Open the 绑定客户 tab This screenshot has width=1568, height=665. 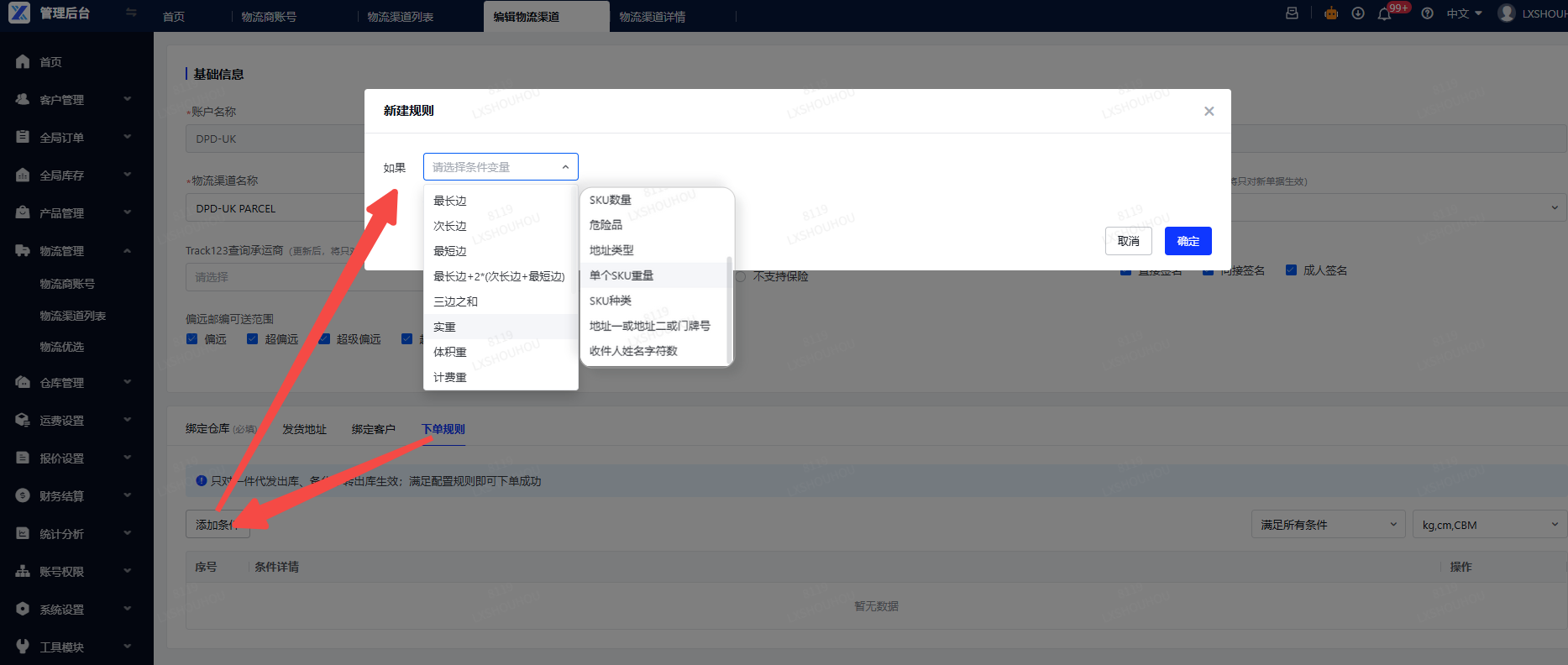click(374, 429)
